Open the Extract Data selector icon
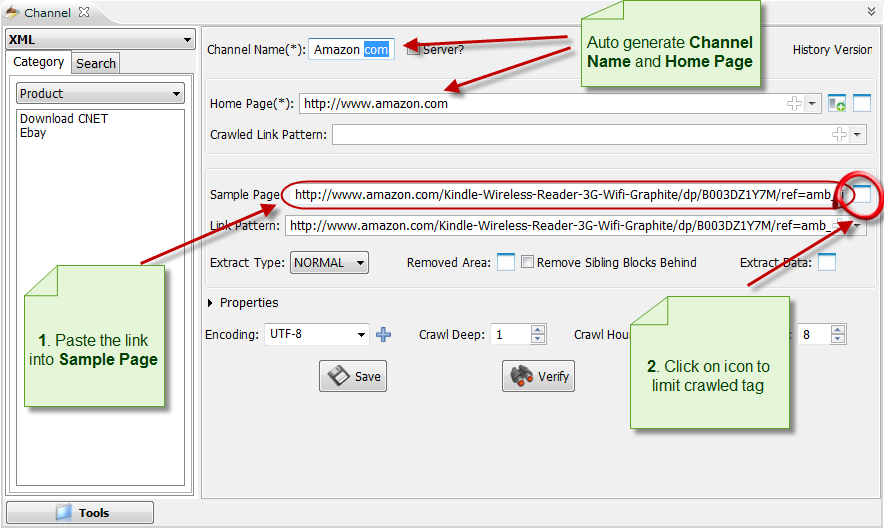This screenshot has width=884, height=529. pyautogui.click(x=827, y=263)
